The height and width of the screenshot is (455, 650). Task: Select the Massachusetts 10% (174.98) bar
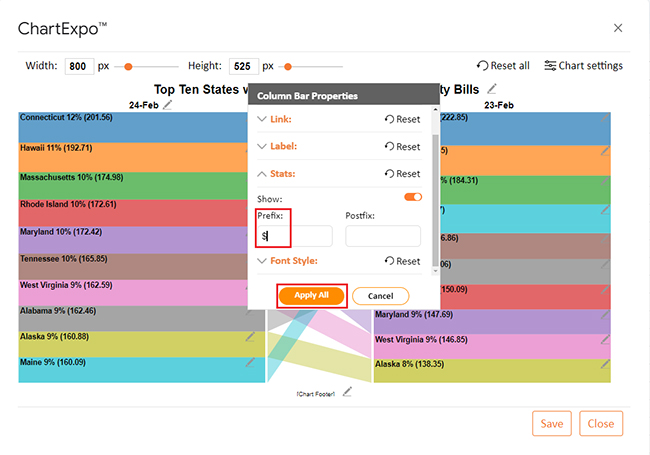[133, 186]
